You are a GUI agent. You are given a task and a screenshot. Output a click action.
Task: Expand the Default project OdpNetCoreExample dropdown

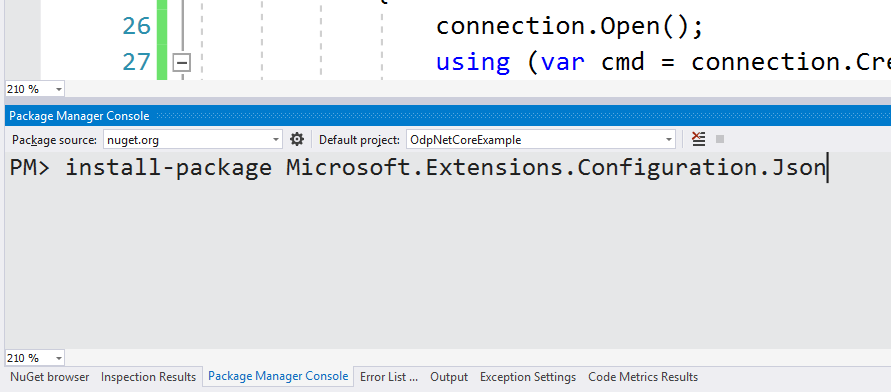540,139
